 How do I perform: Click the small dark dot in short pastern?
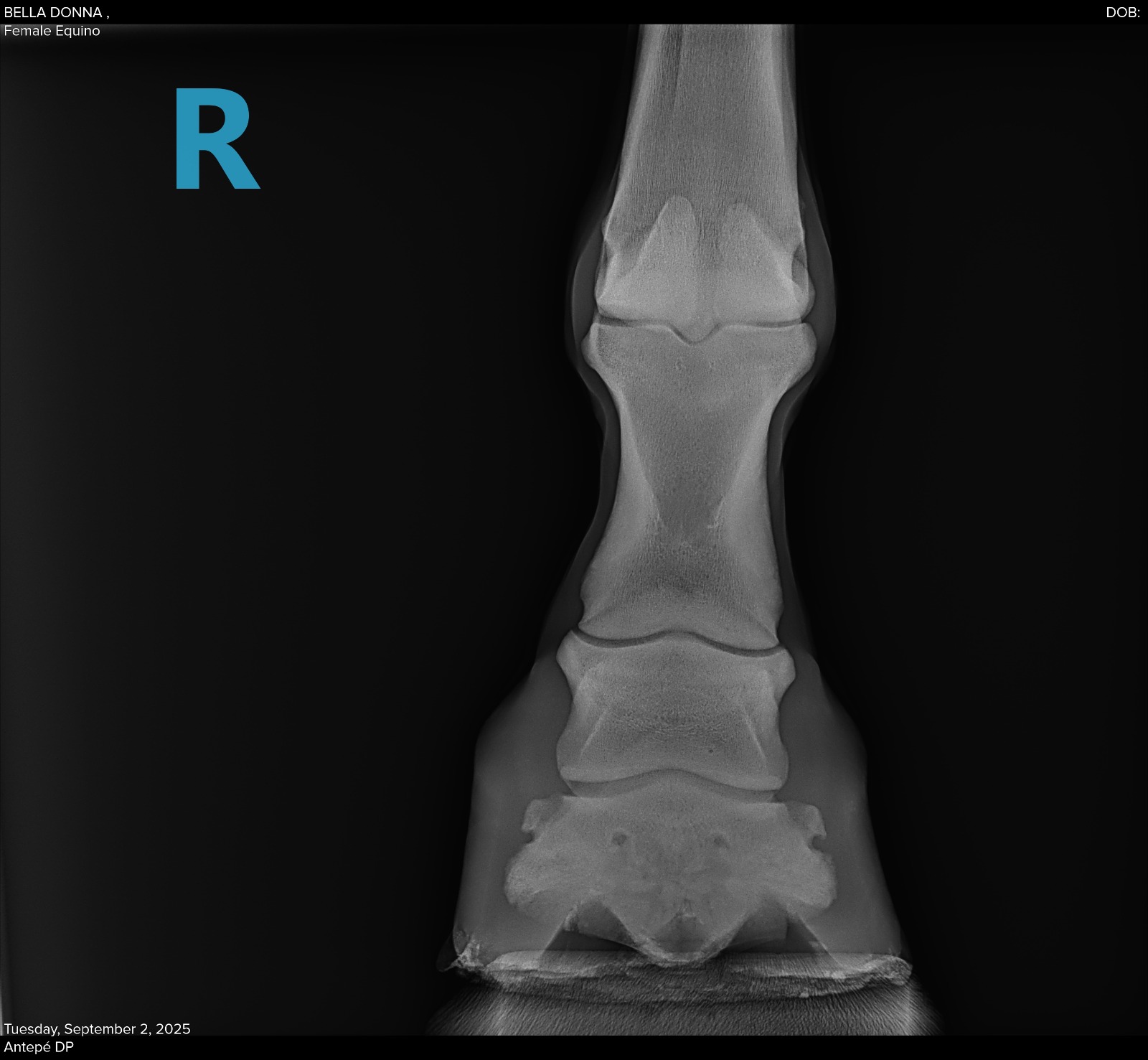click(709, 751)
